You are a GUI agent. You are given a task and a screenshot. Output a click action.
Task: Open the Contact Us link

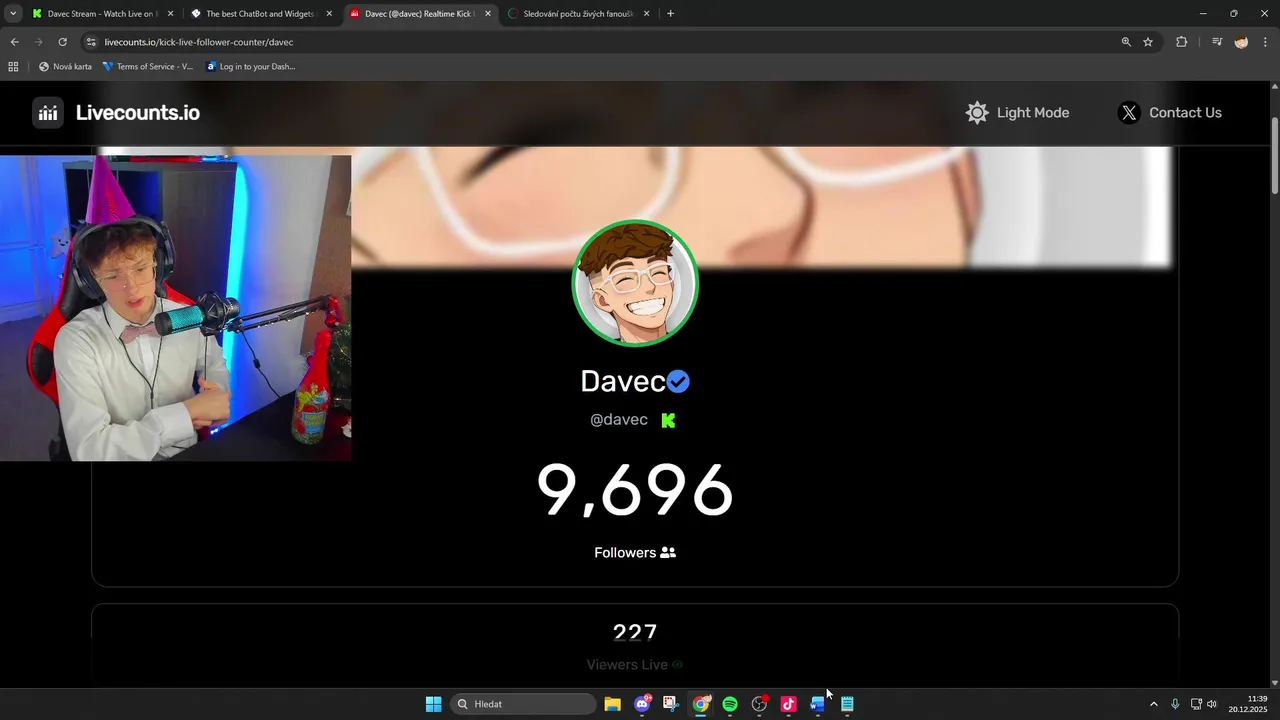(1185, 113)
